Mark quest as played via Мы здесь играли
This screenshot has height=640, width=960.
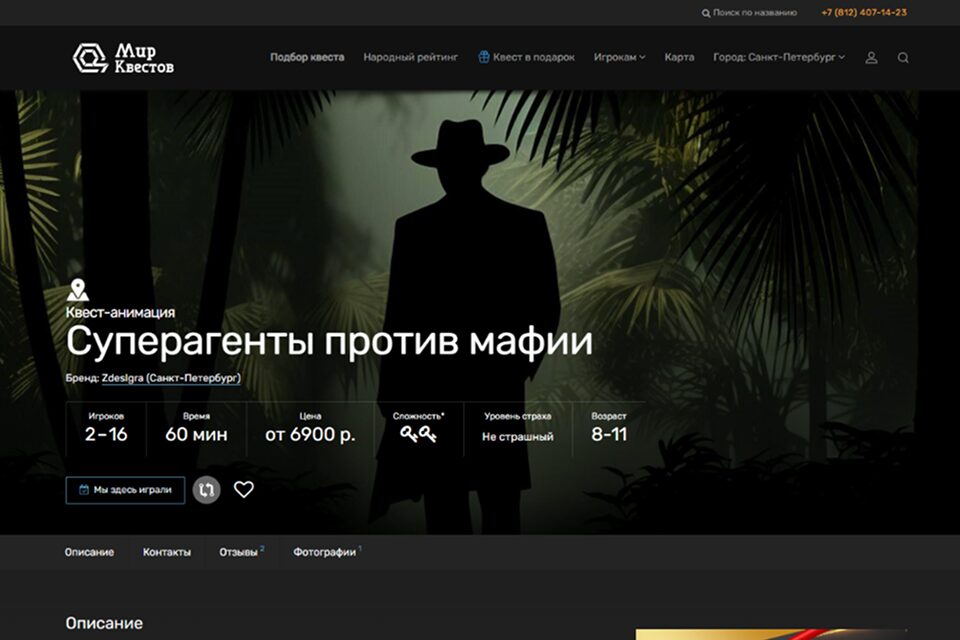point(132,490)
